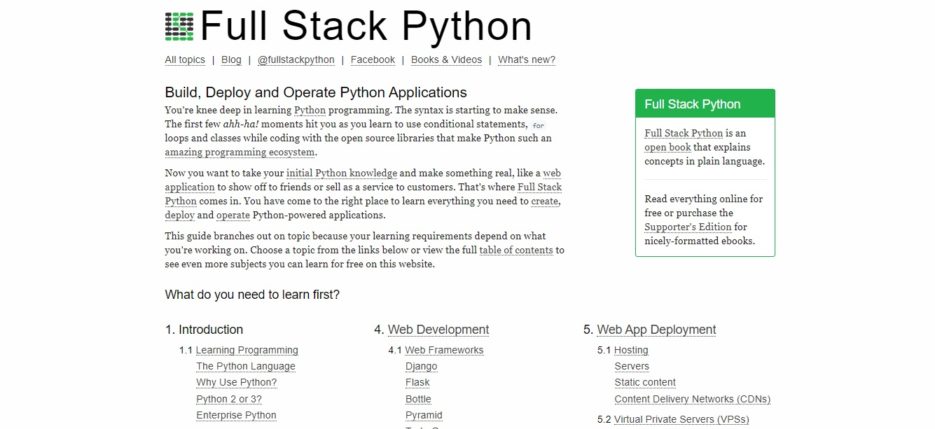Click the '1. Introduction' heading
This screenshot has height=429, width=935.
click(204, 329)
